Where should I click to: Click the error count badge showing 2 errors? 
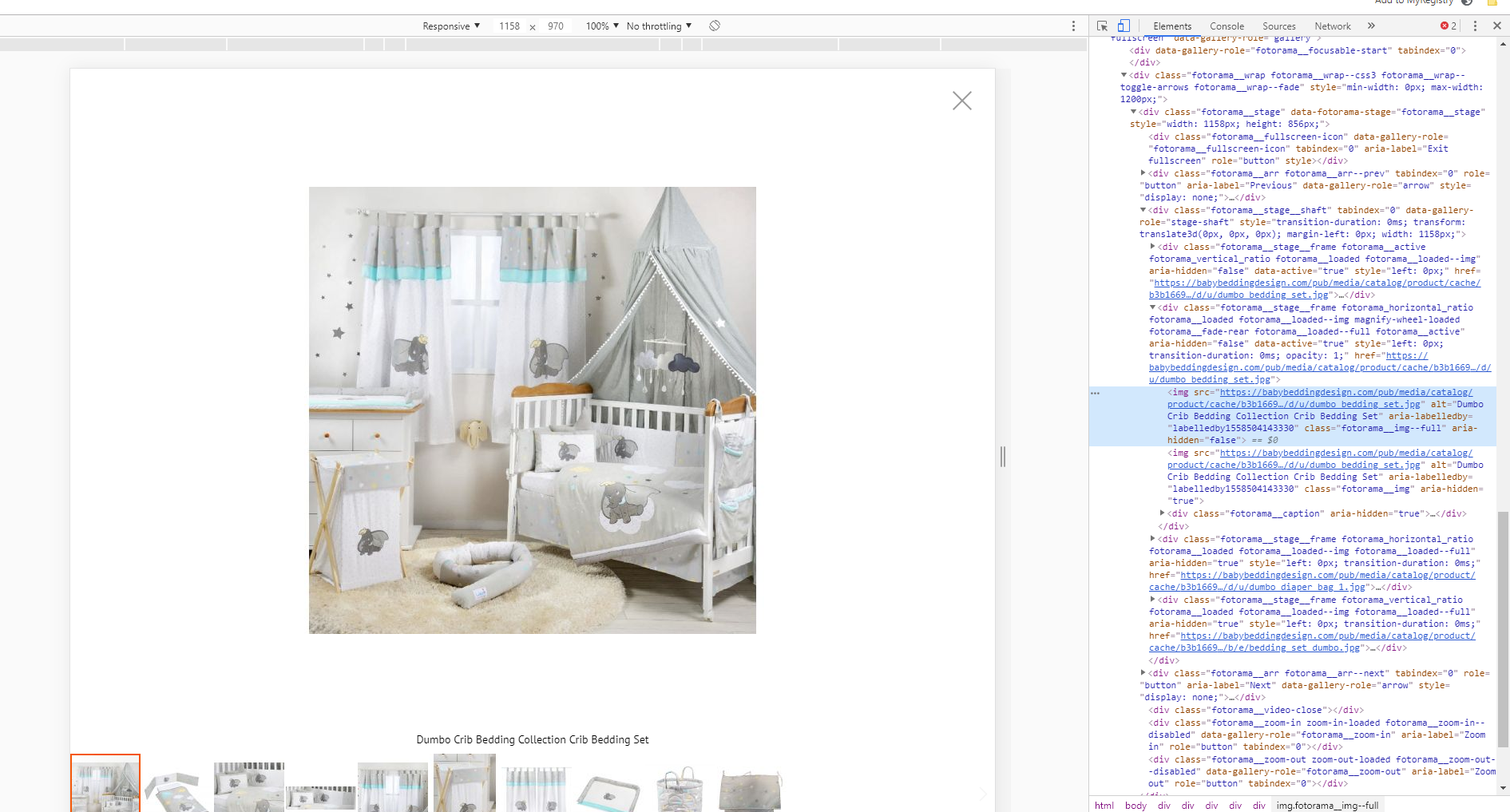pos(1446,25)
